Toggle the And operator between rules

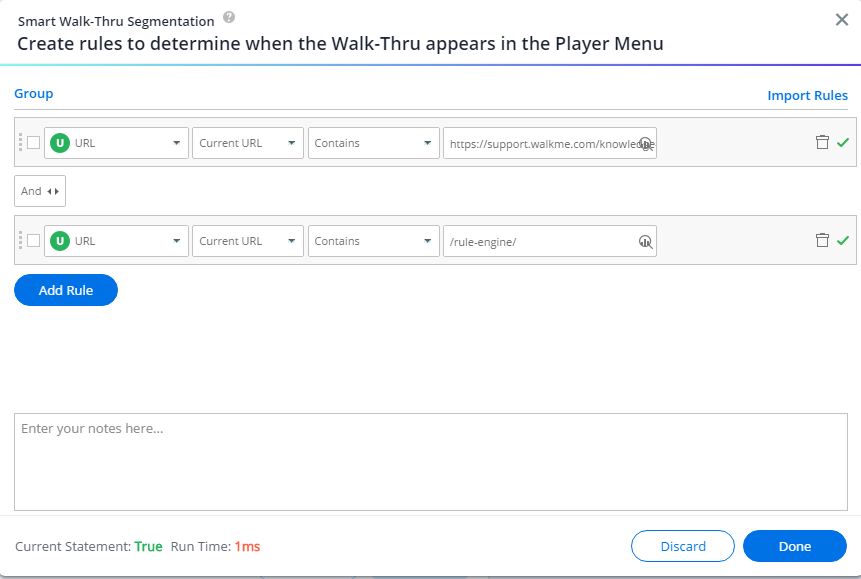[x=40, y=191]
